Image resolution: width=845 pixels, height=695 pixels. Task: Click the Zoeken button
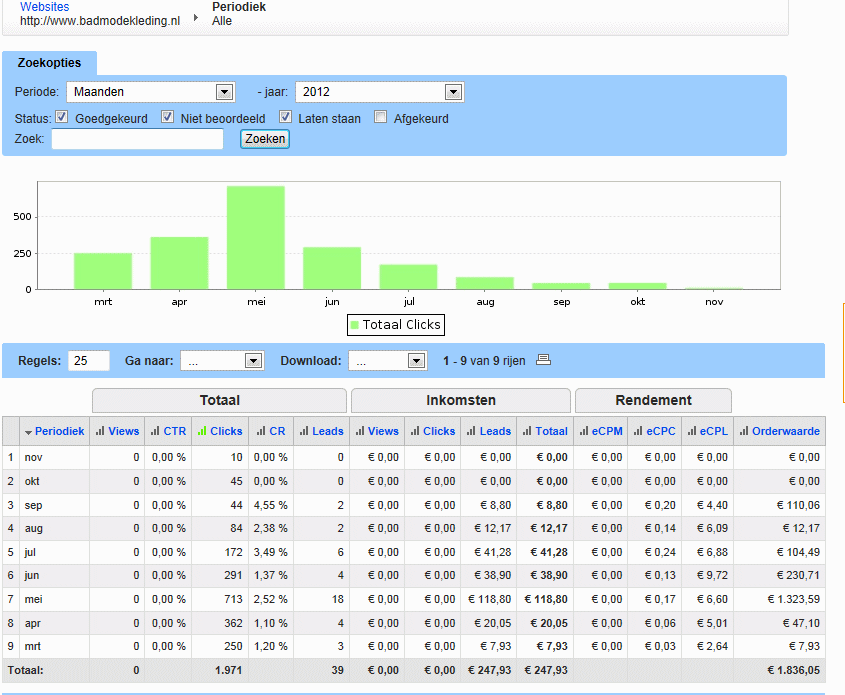[x=265, y=139]
